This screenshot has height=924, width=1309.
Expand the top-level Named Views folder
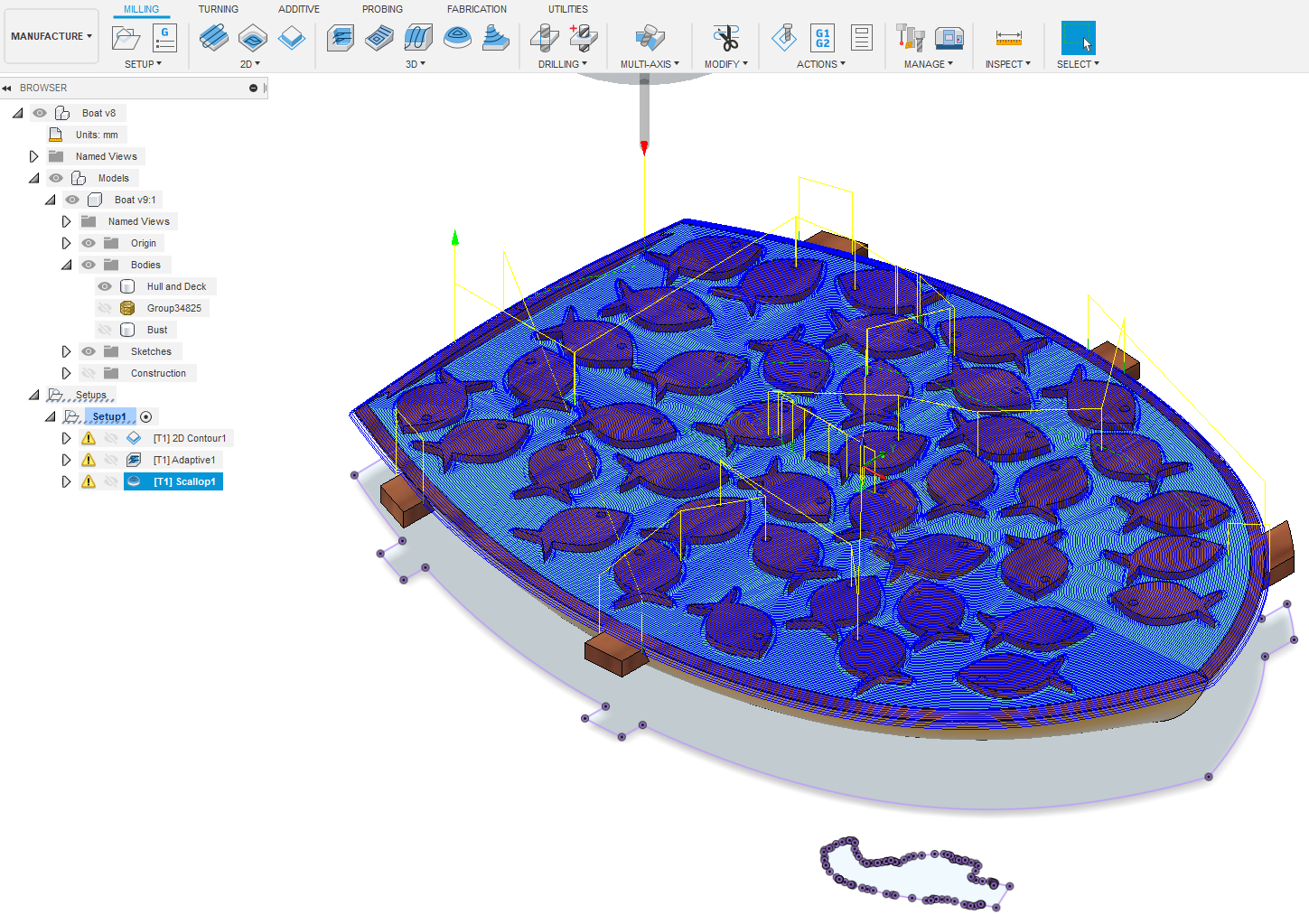pos(34,156)
